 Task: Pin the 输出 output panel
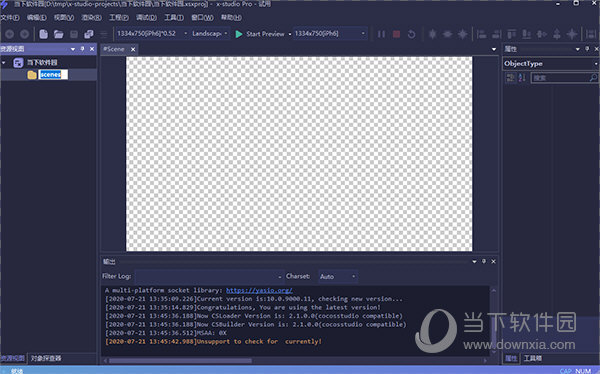point(484,261)
